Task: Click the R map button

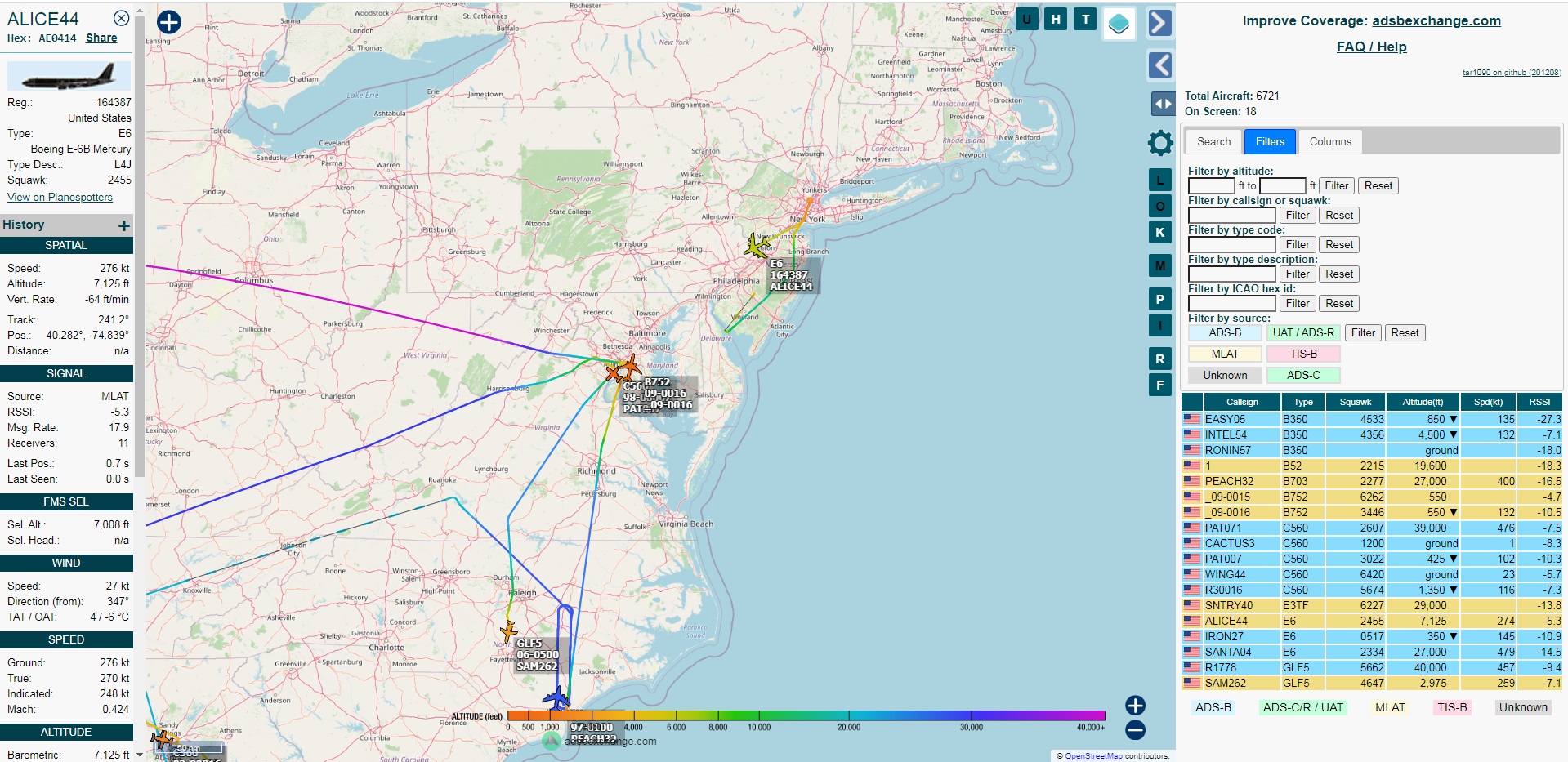Action: point(1160,359)
